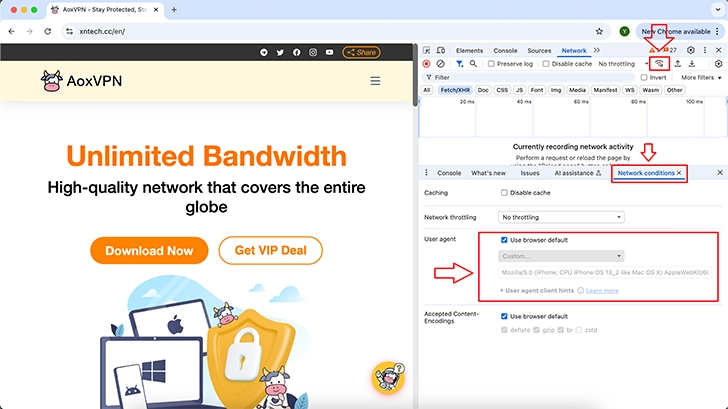The image size is (728, 409).
Task: Uncheck User agent Use browser default
Action: [504, 240]
